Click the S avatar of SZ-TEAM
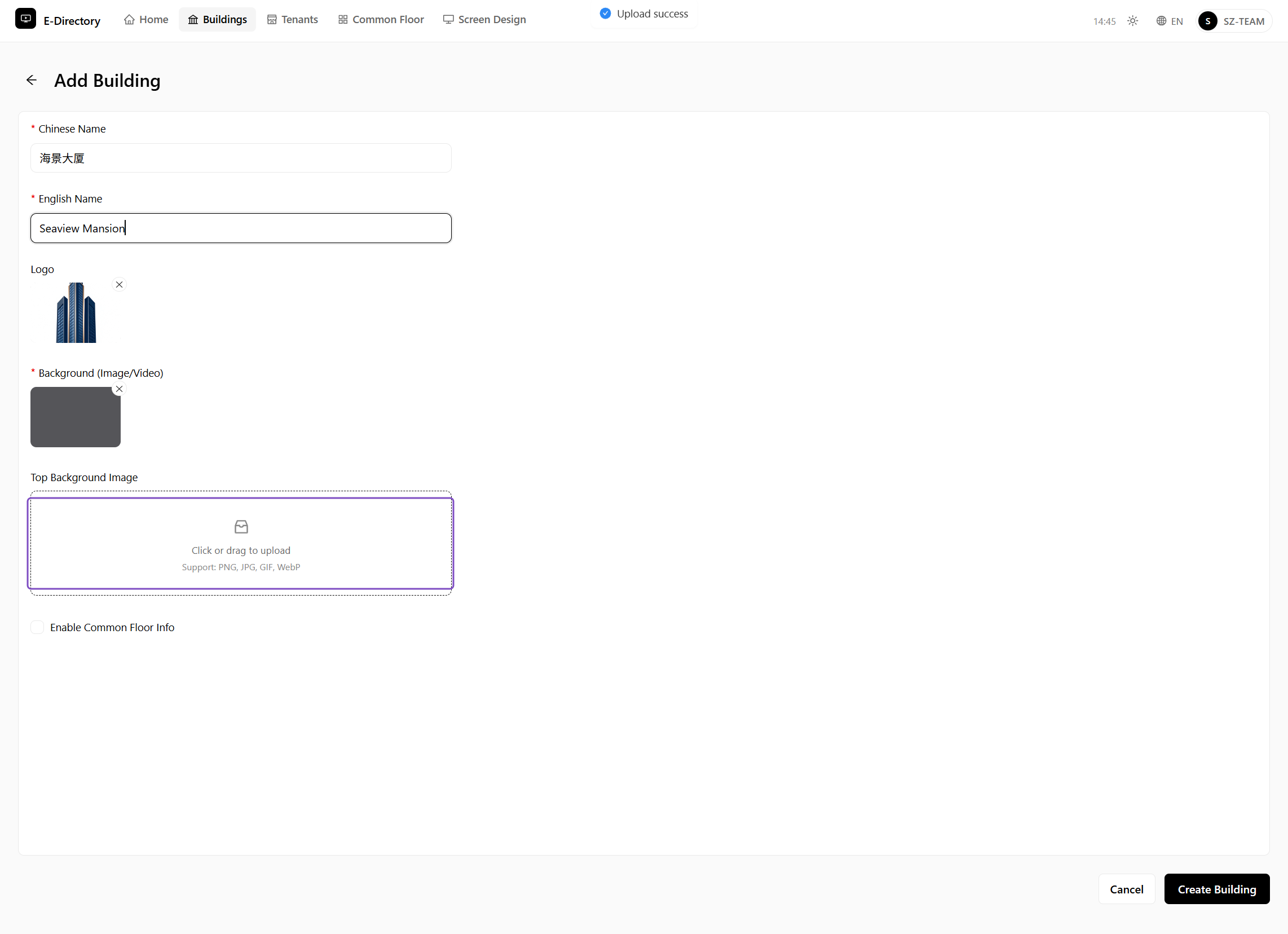The height and width of the screenshot is (934, 1288). [x=1208, y=21]
